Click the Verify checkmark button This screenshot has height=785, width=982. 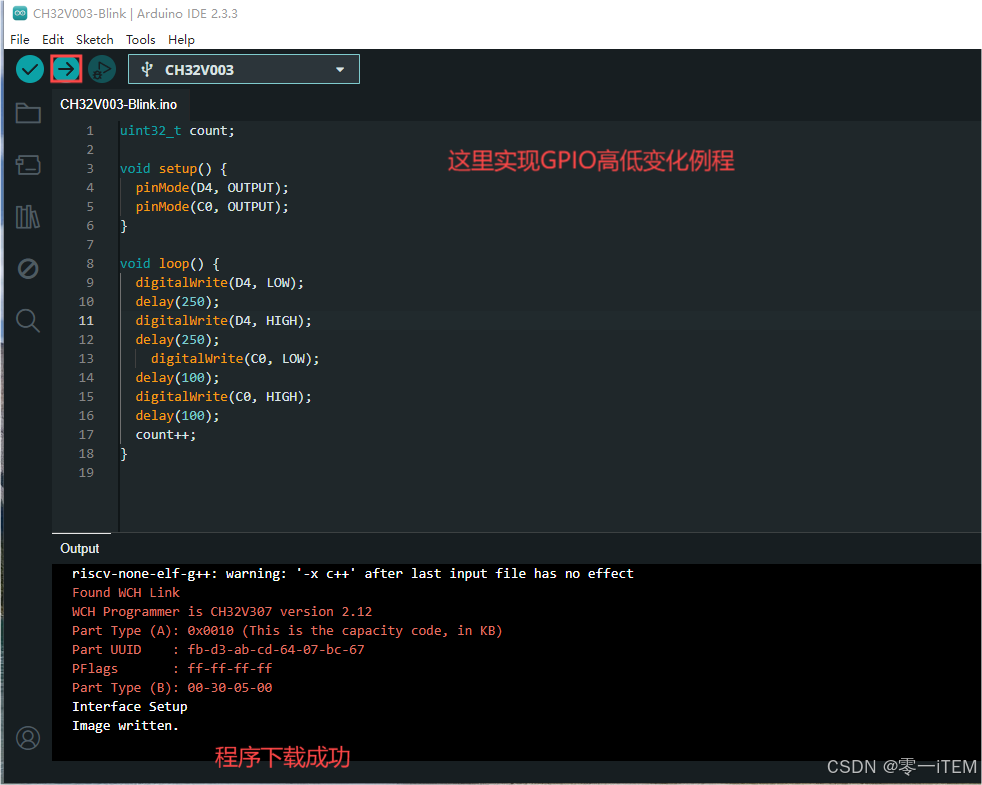tap(29, 69)
